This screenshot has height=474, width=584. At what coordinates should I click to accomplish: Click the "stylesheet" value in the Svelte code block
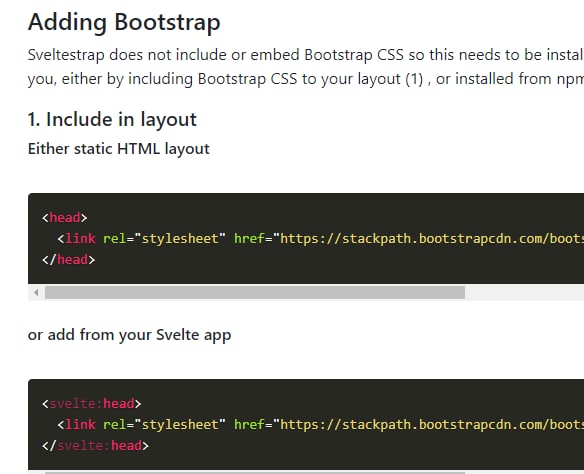tap(180, 424)
